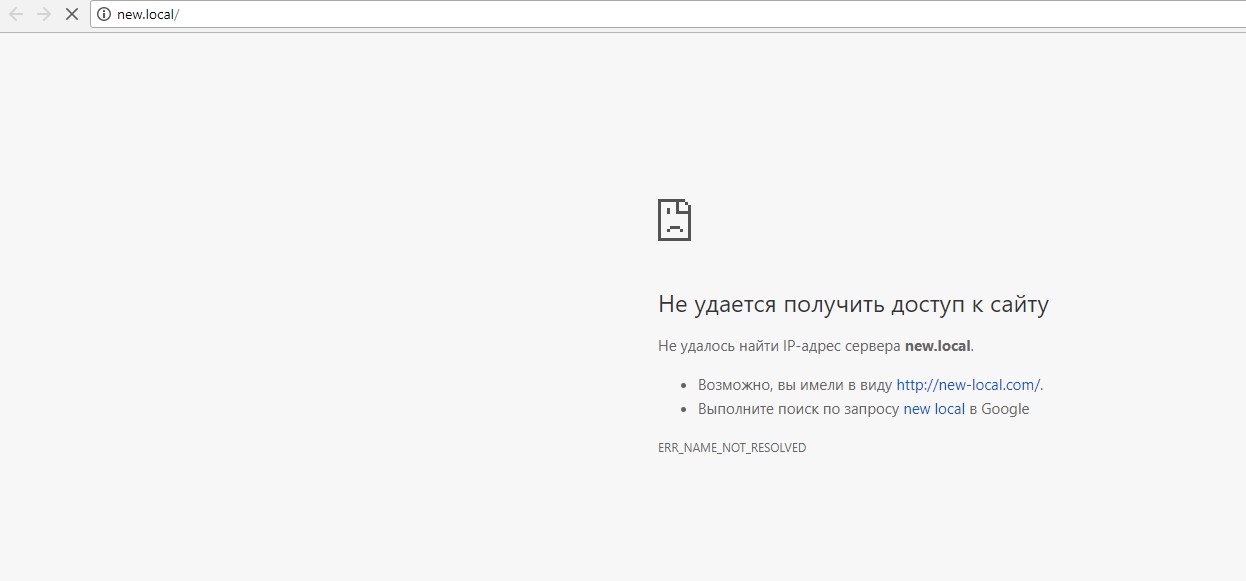Image resolution: width=1246 pixels, height=581 pixels.
Task: Click the second suggestion bullet point
Action: (x=685, y=409)
